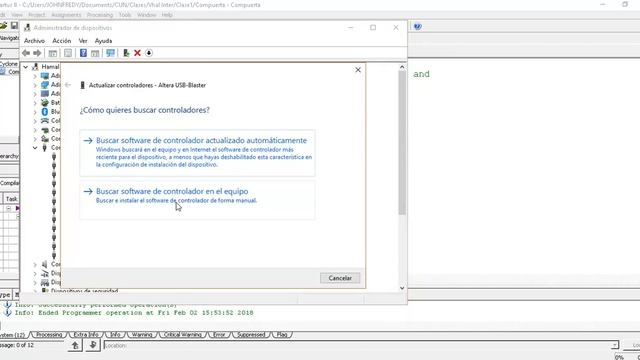Click the Device Manager scrollbar up arrow
The height and width of the screenshot is (360, 640).
click(402, 67)
